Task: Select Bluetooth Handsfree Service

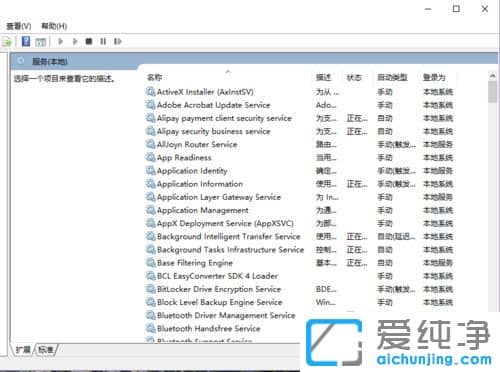Action: [208, 329]
